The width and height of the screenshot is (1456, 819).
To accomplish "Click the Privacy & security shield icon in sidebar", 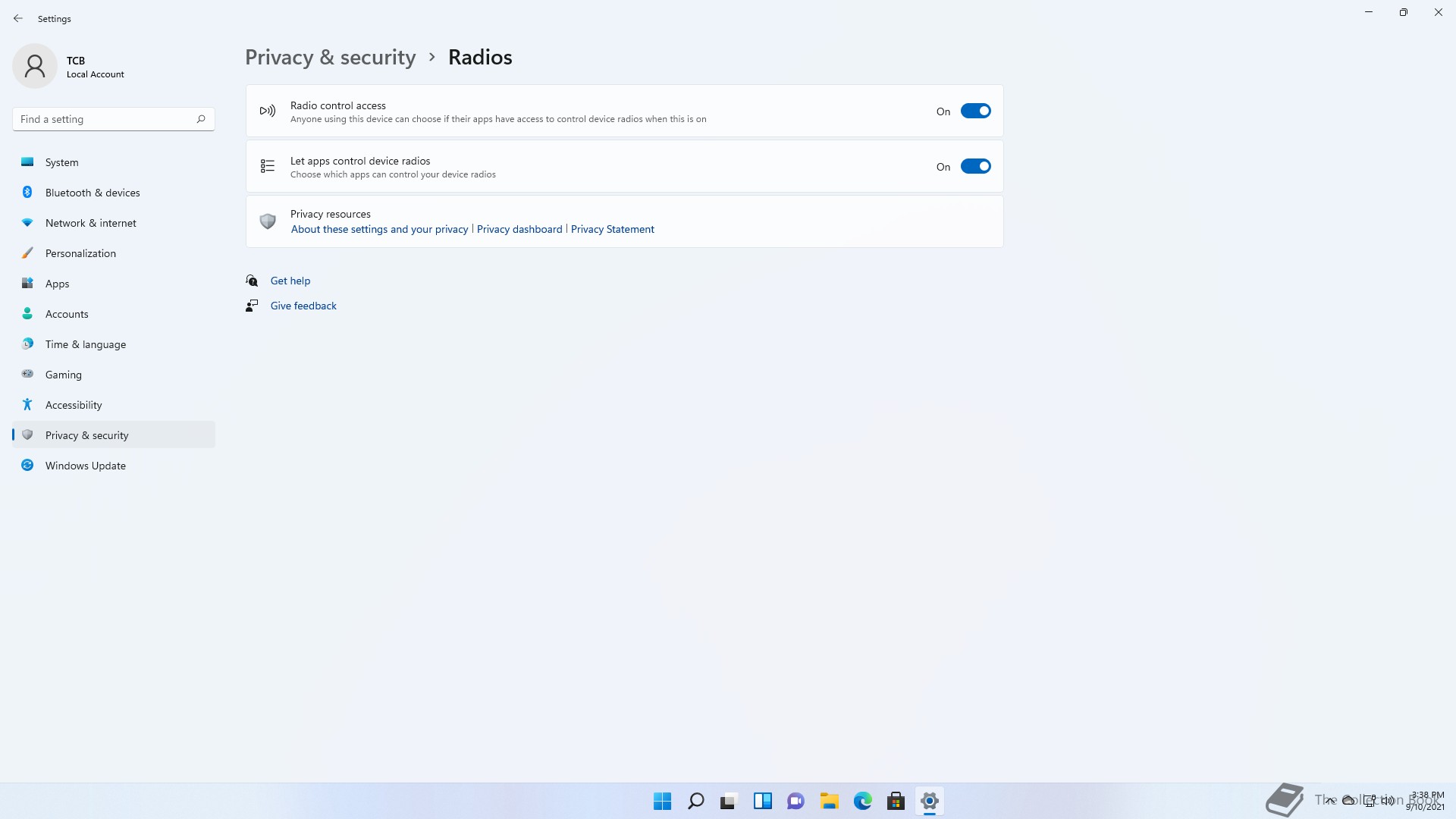I will pos(27,435).
